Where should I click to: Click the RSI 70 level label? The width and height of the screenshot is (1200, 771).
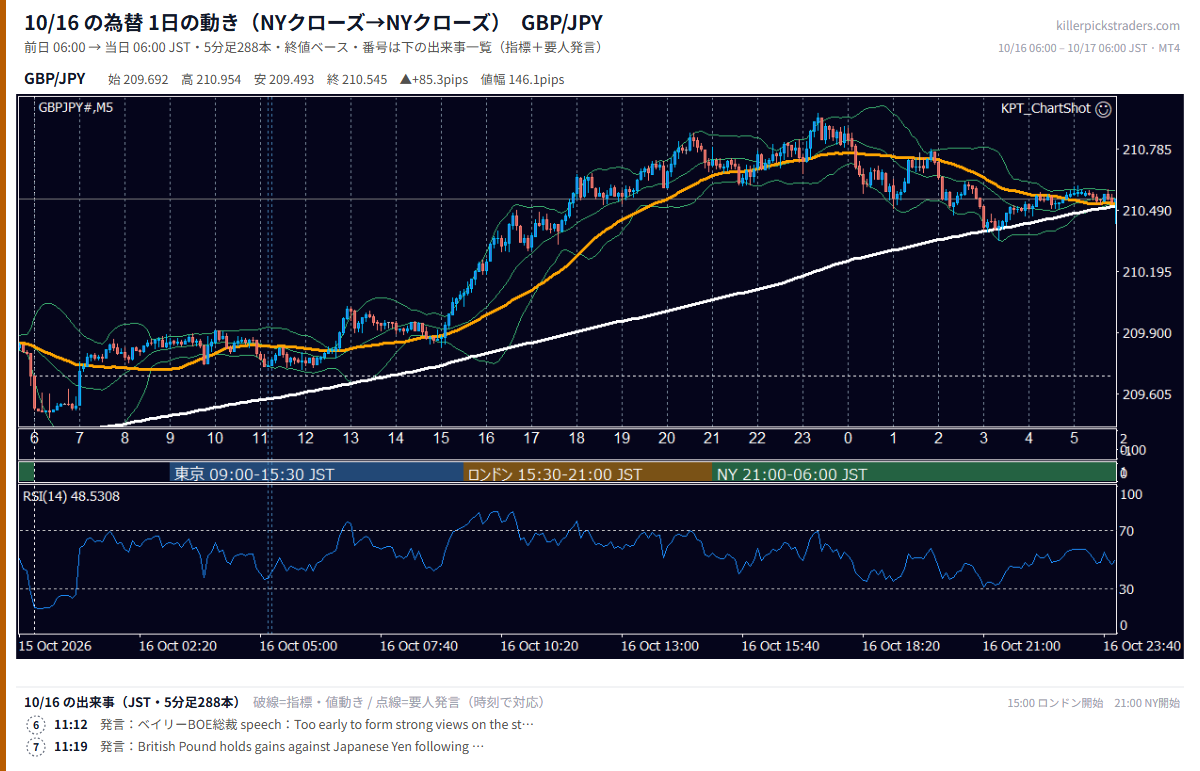(1127, 531)
